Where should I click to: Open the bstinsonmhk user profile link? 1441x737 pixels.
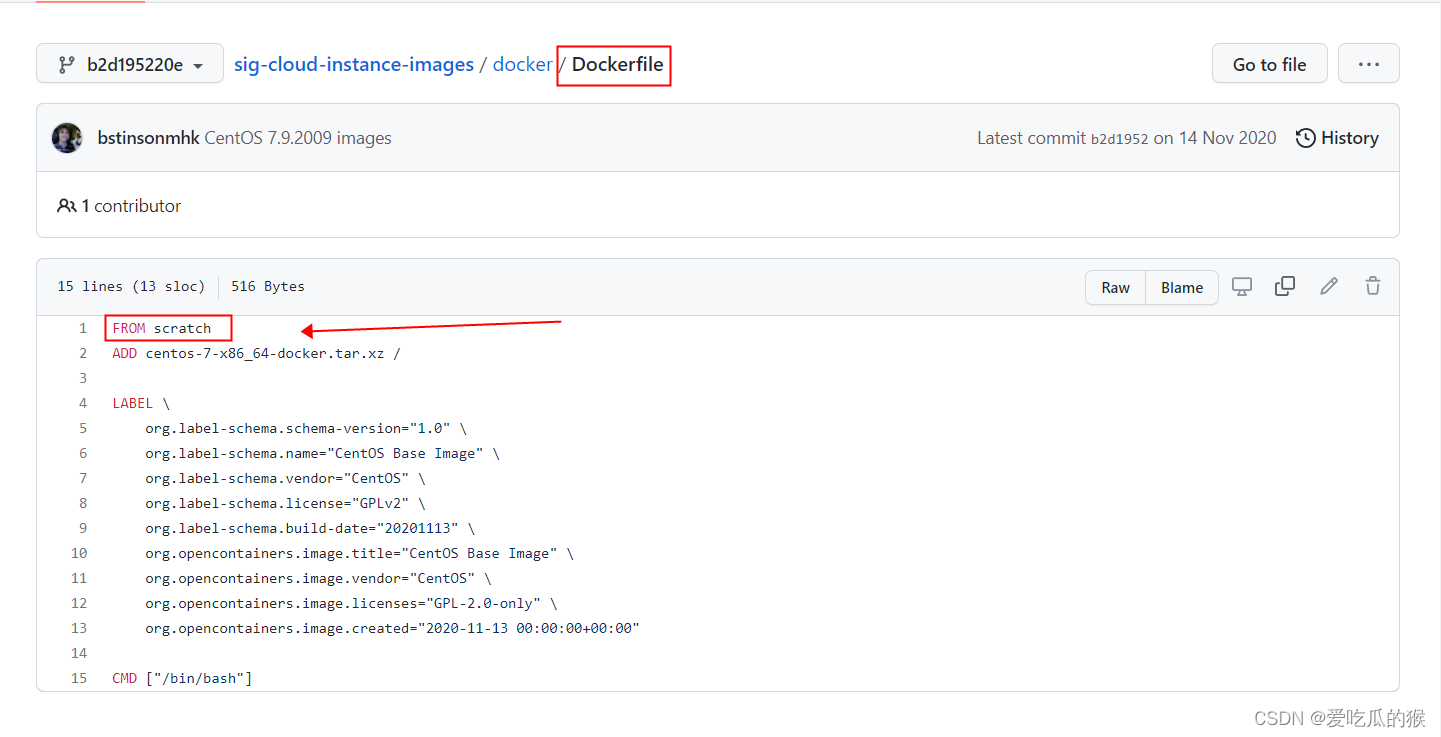point(148,138)
